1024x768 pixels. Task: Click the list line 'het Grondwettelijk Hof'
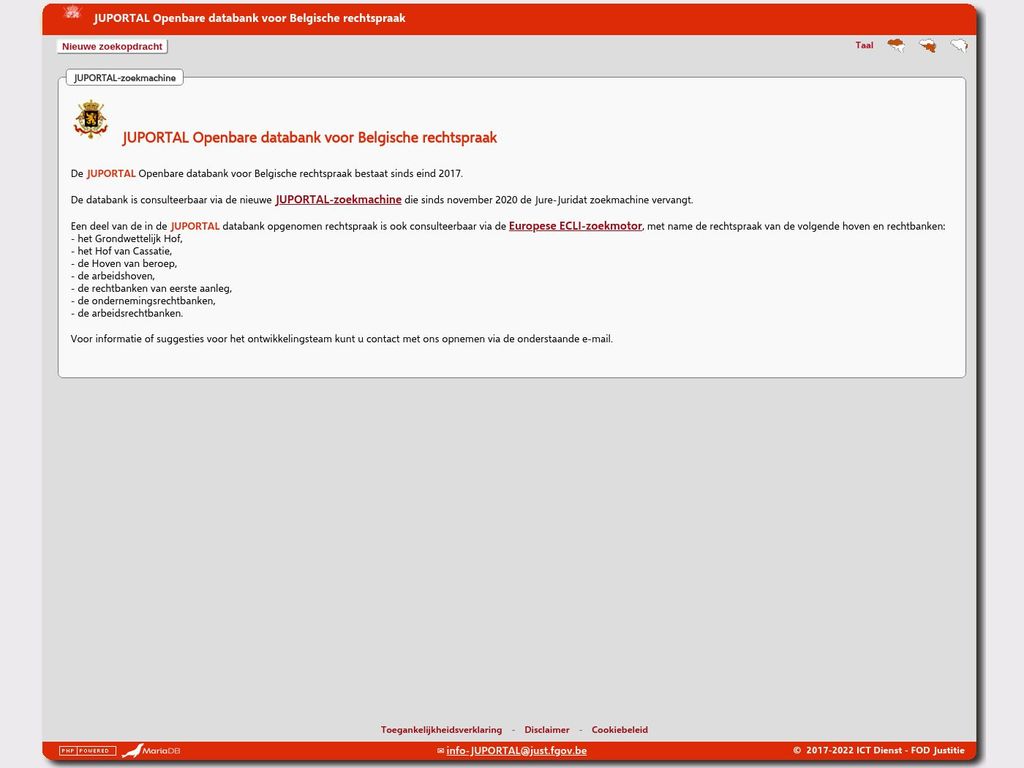coord(127,239)
